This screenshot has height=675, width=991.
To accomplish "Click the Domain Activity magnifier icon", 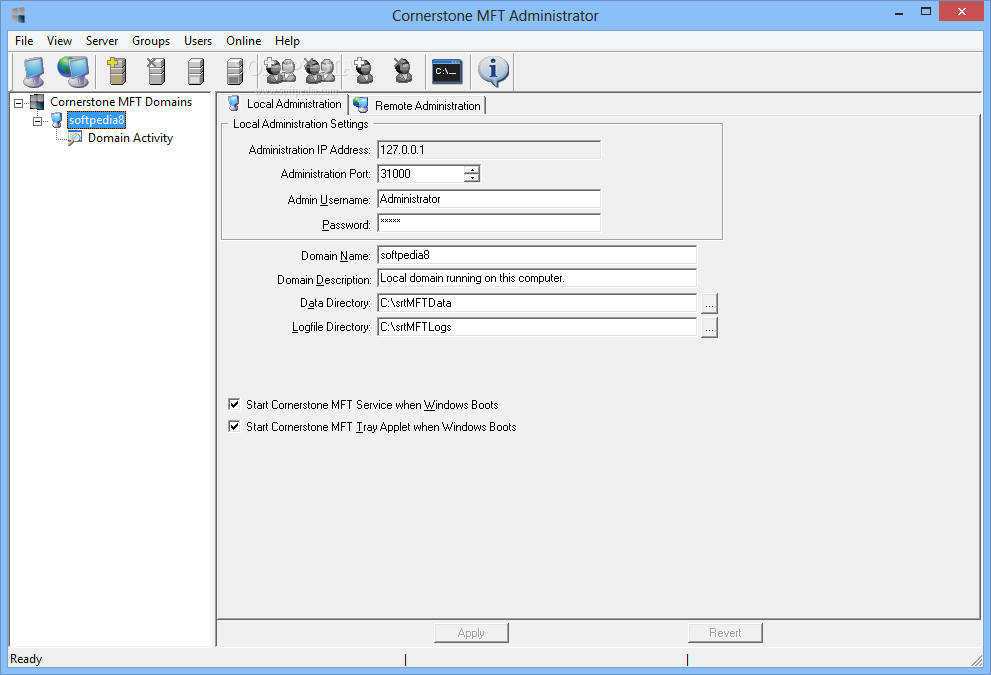I will tap(75, 138).
